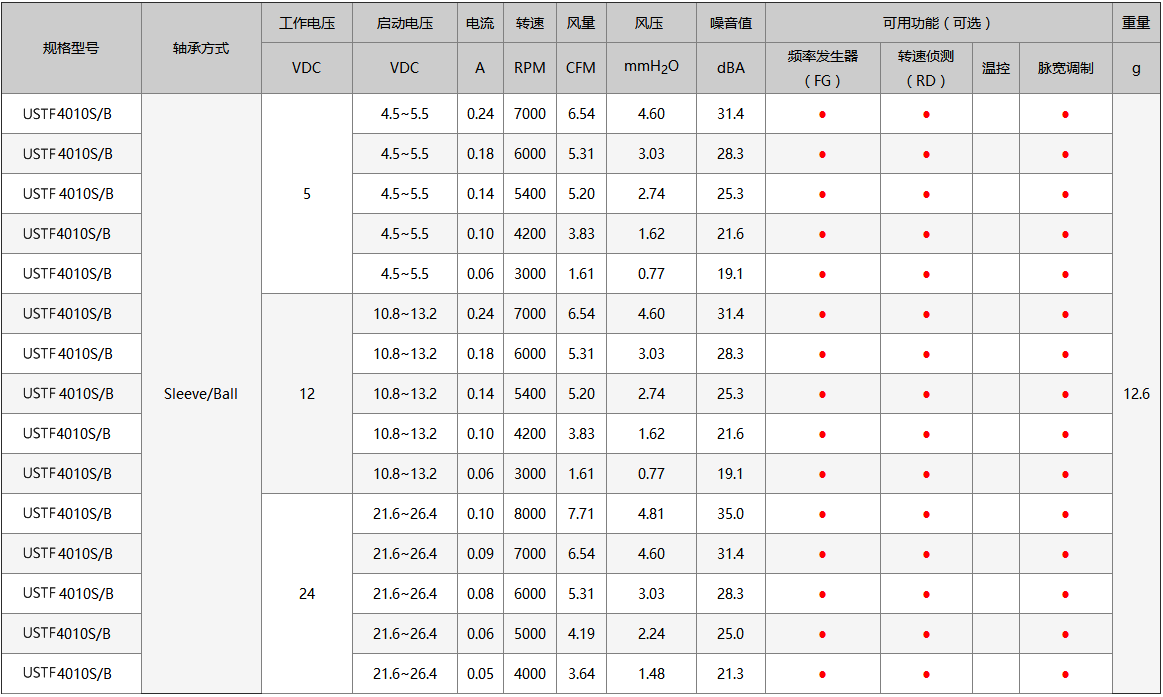Click the 噪音值 column header

click(x=730, y=23)
